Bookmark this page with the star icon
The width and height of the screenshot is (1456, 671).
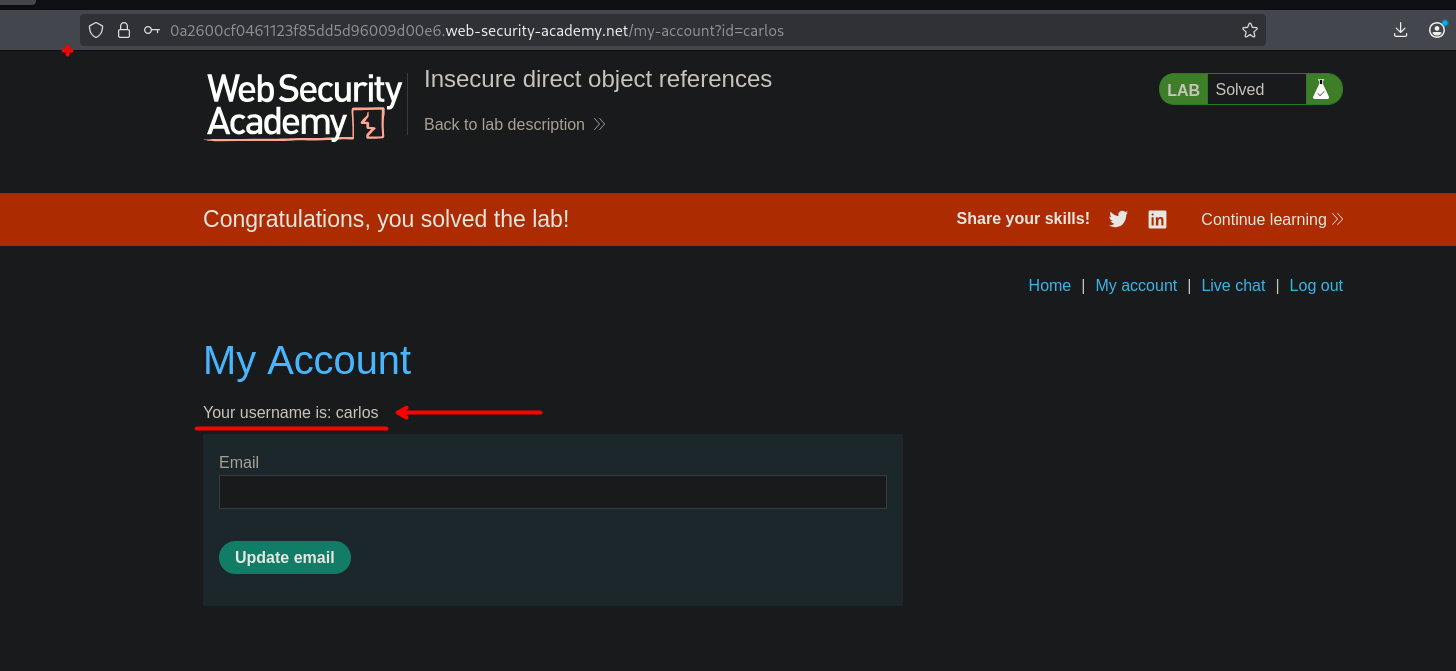[x=1249, y=30]
